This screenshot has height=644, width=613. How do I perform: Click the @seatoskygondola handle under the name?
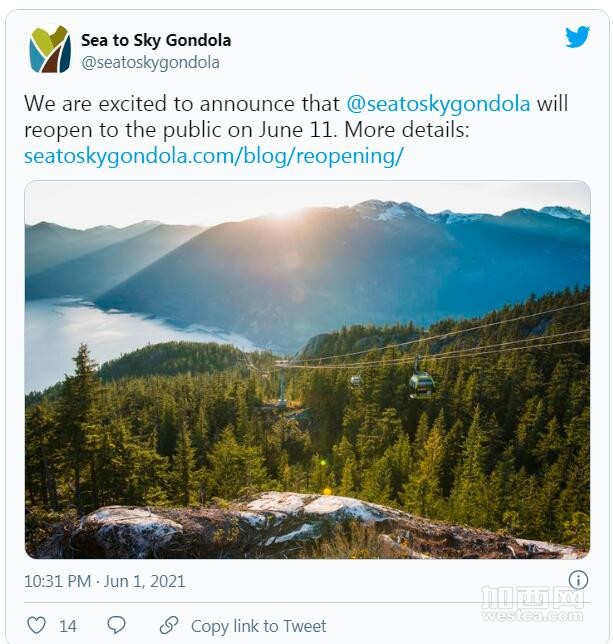(x=150, y=62)
